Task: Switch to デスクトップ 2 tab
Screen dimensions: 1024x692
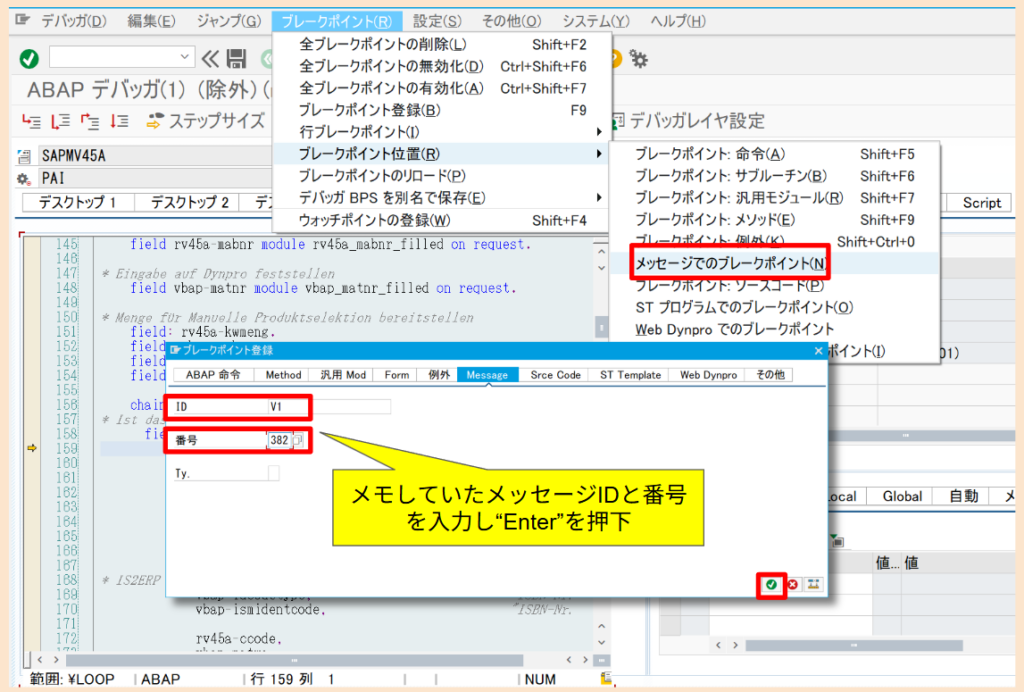Action: coord(189,202)
